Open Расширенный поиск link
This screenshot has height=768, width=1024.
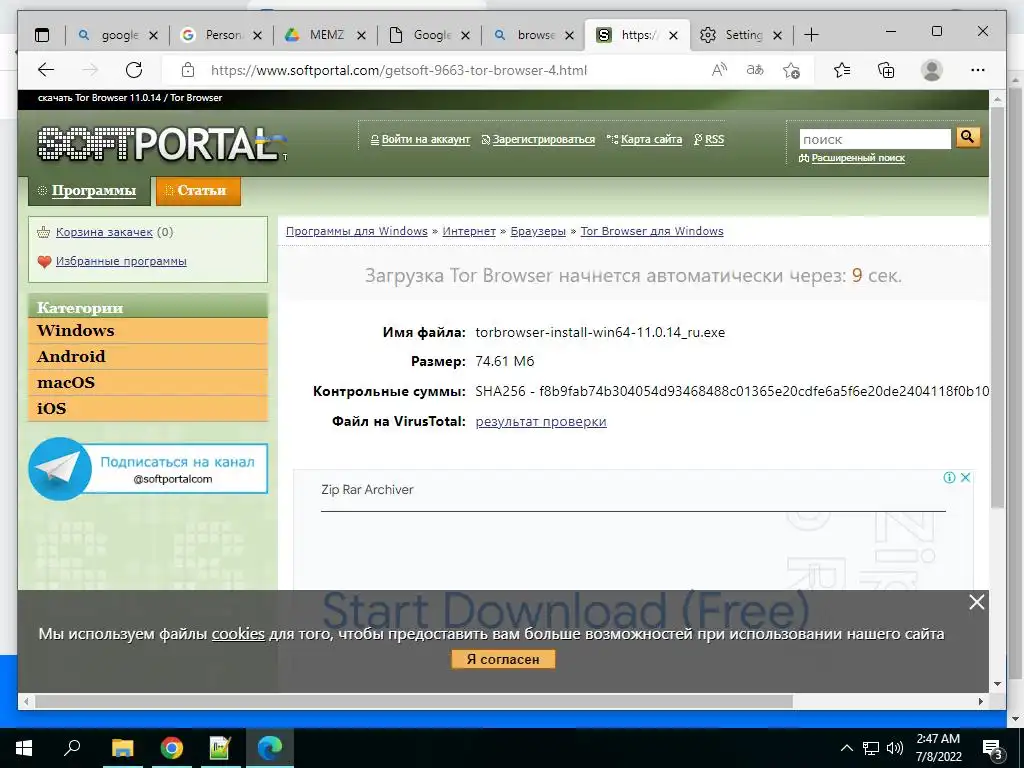(x=858, y=158)
